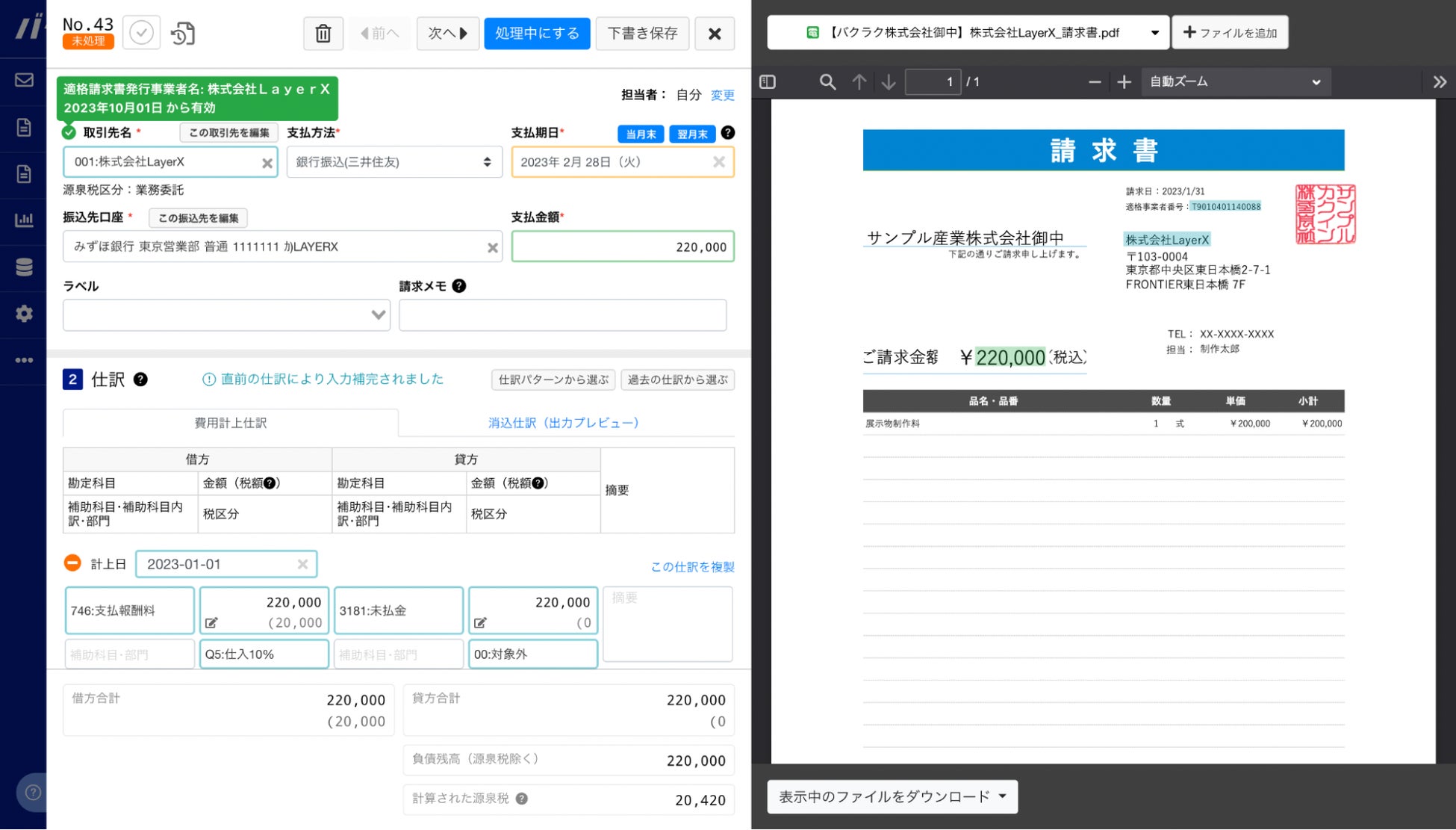The width and height of the screenshot is (1456, 830).
Task: Click the PDF search magnifier icon
Action: 827,81
